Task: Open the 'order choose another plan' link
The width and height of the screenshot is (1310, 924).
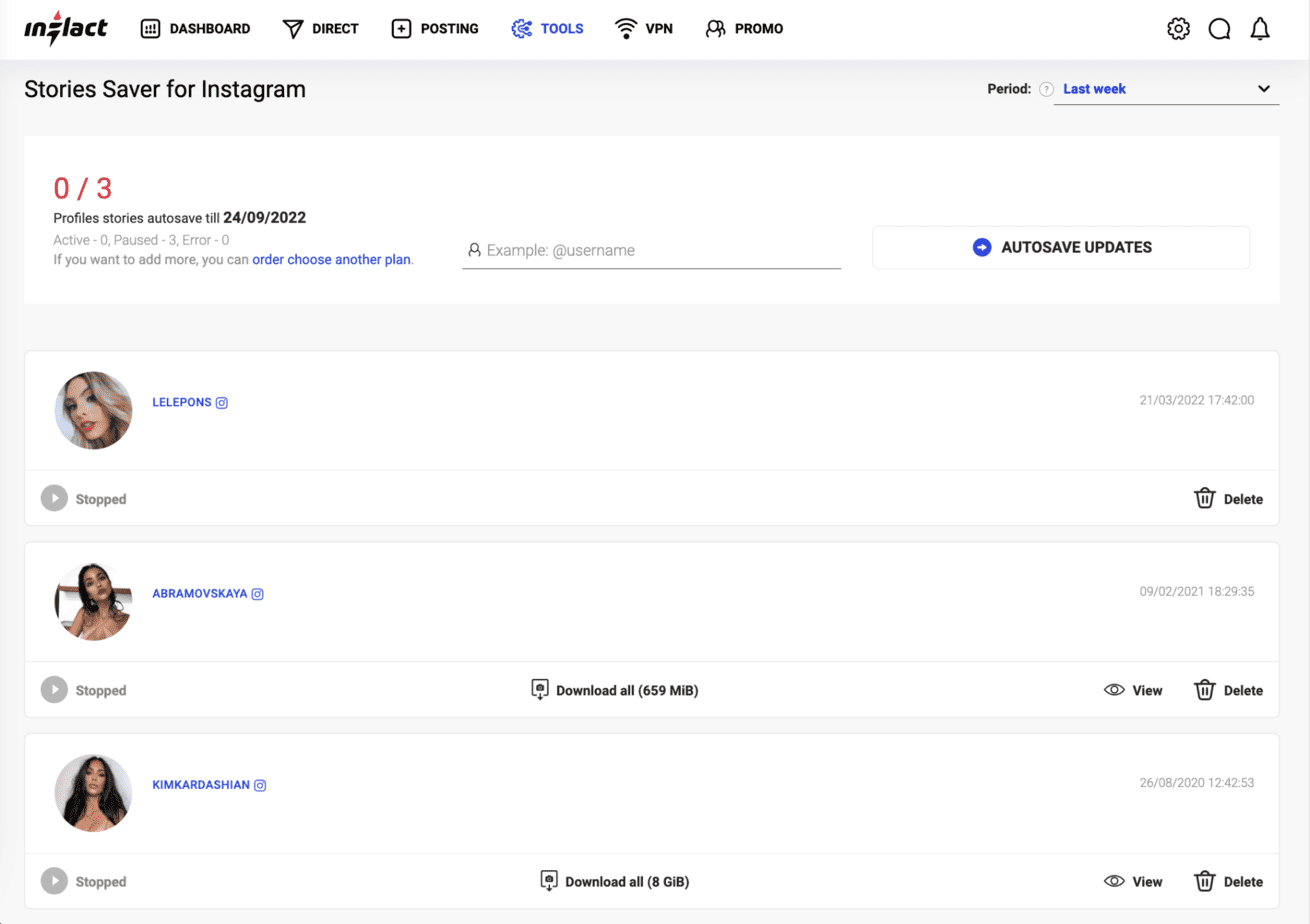Action: pos(331,259)
